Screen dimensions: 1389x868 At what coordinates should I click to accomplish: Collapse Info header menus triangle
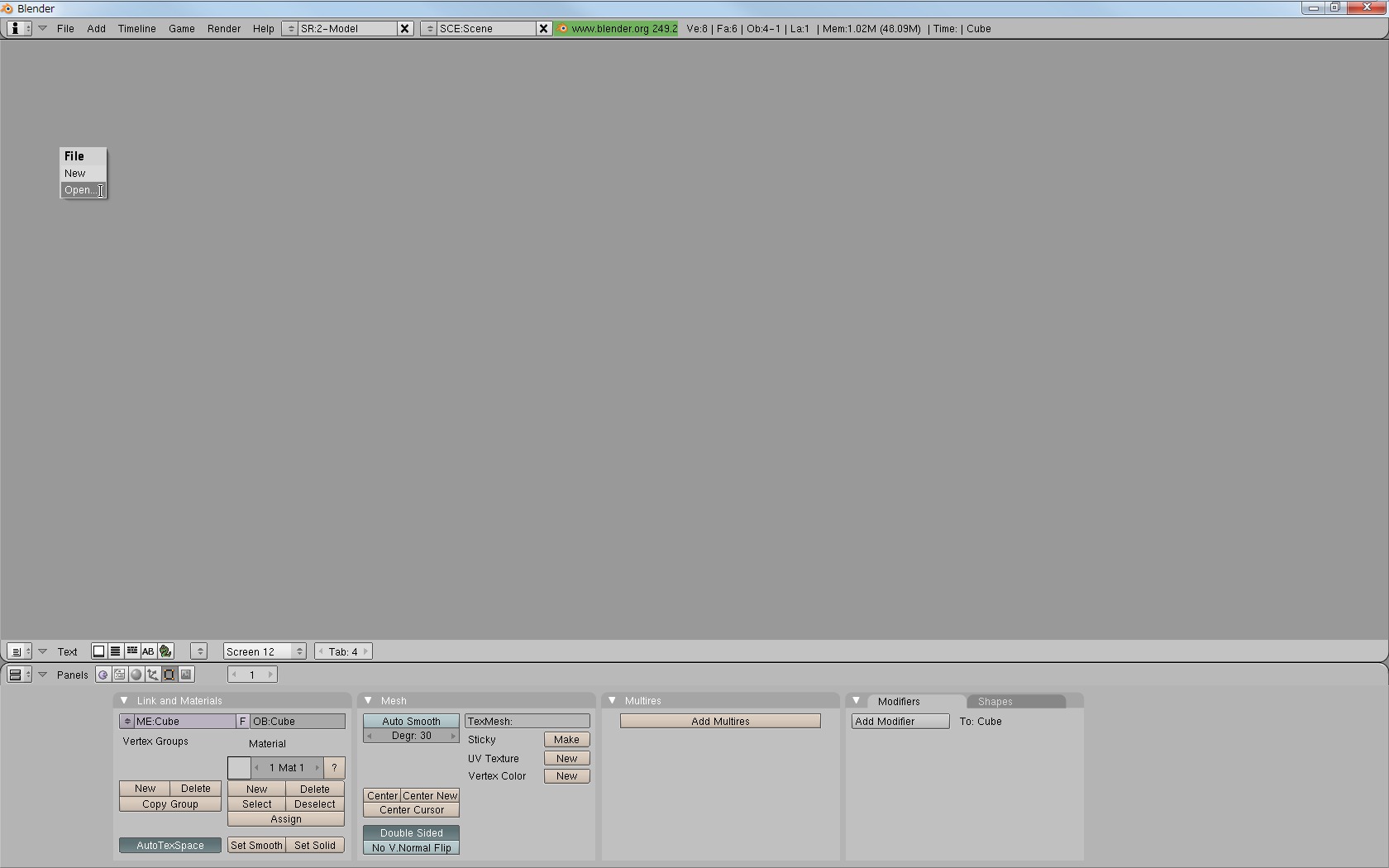point(42,28)
